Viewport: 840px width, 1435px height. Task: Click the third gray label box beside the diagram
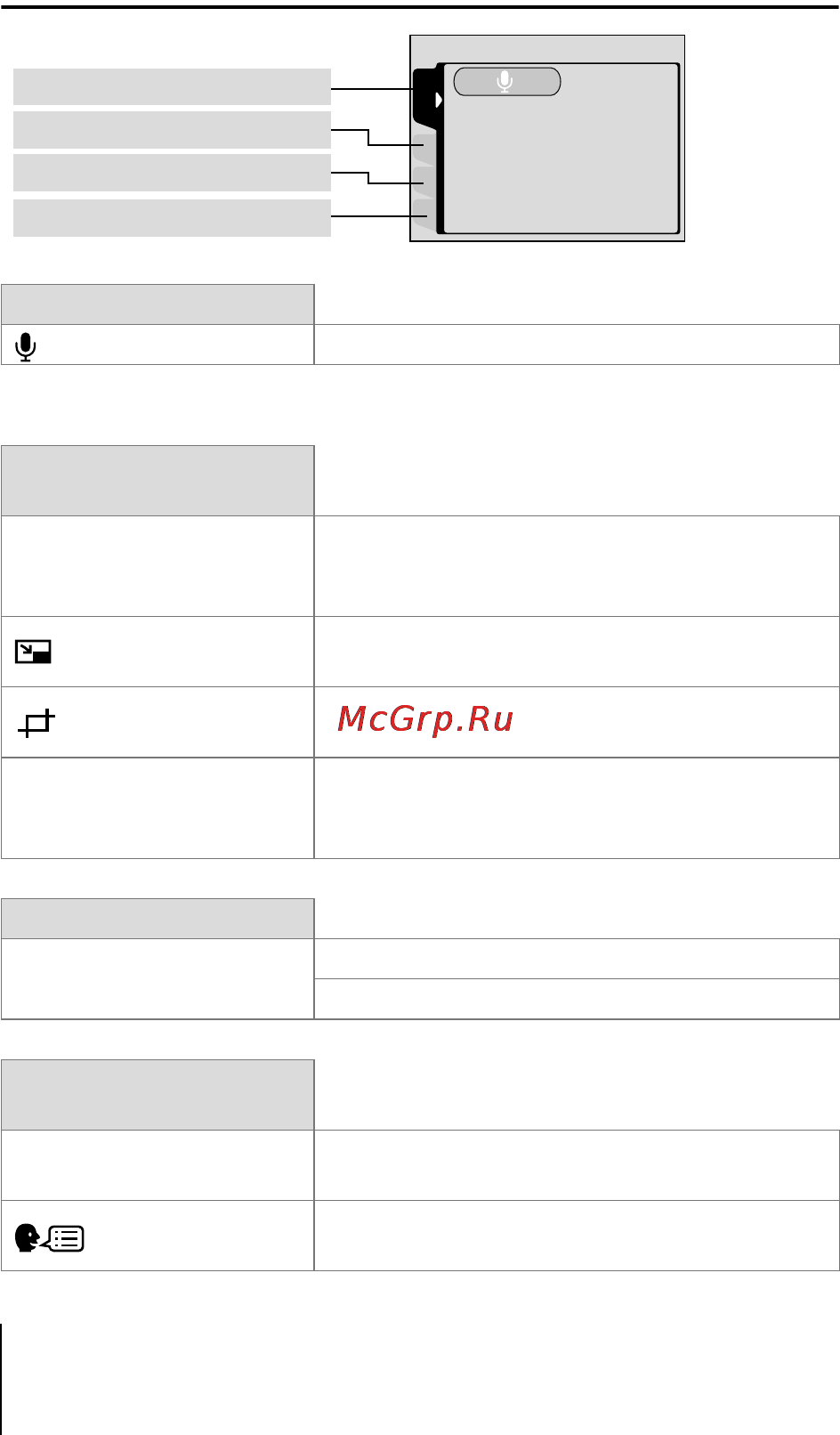172,173
